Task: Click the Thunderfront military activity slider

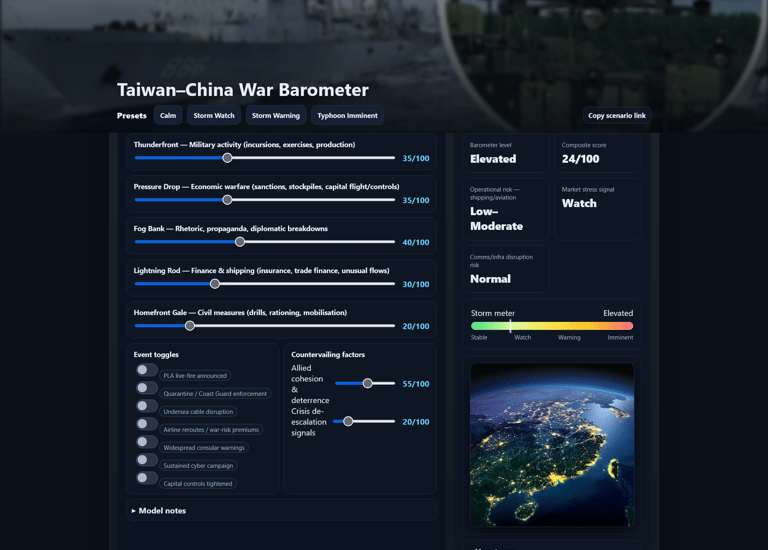Action: point(265,158)
